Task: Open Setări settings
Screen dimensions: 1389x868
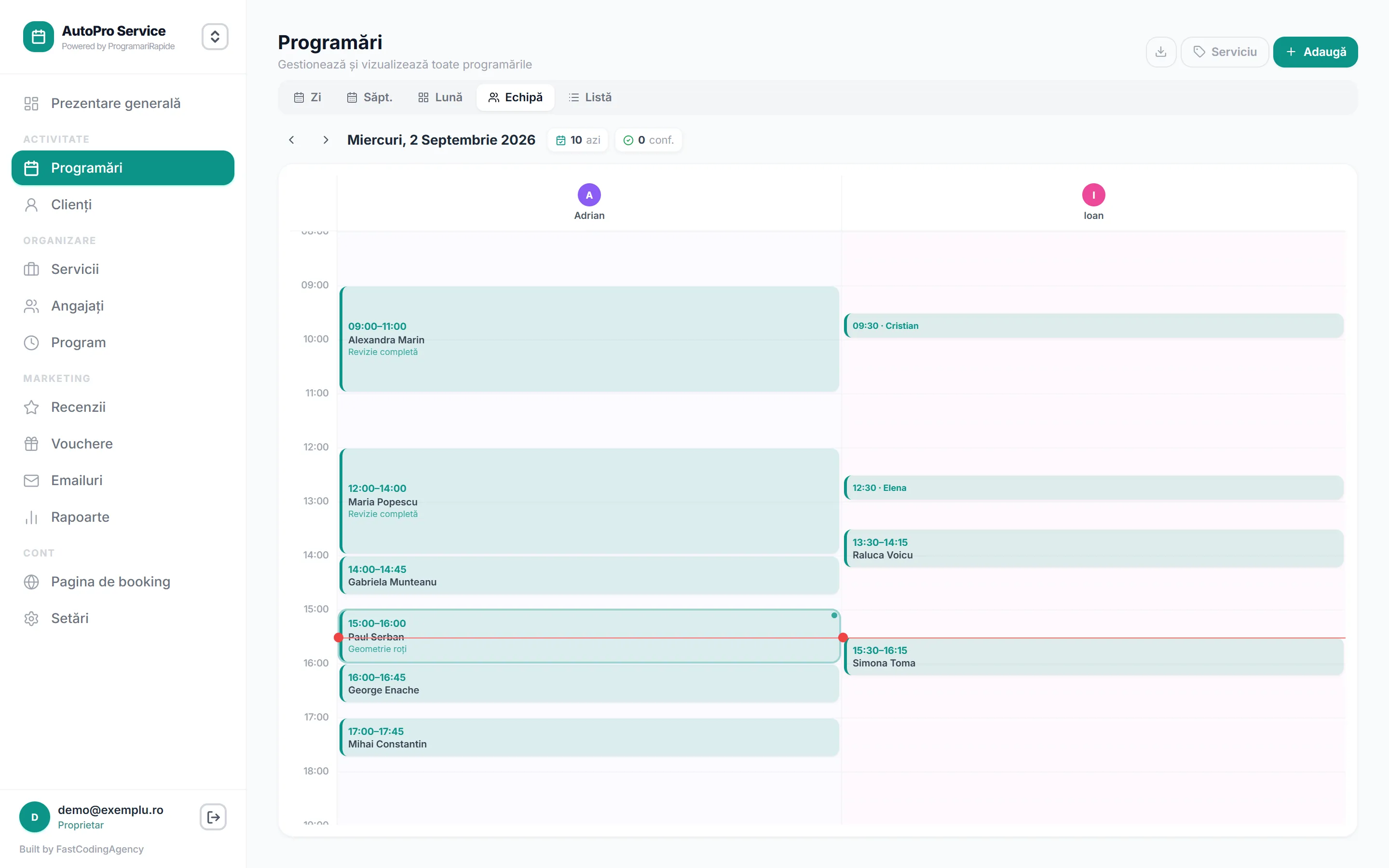Action: pyautogui.click(x=123, y=618)
